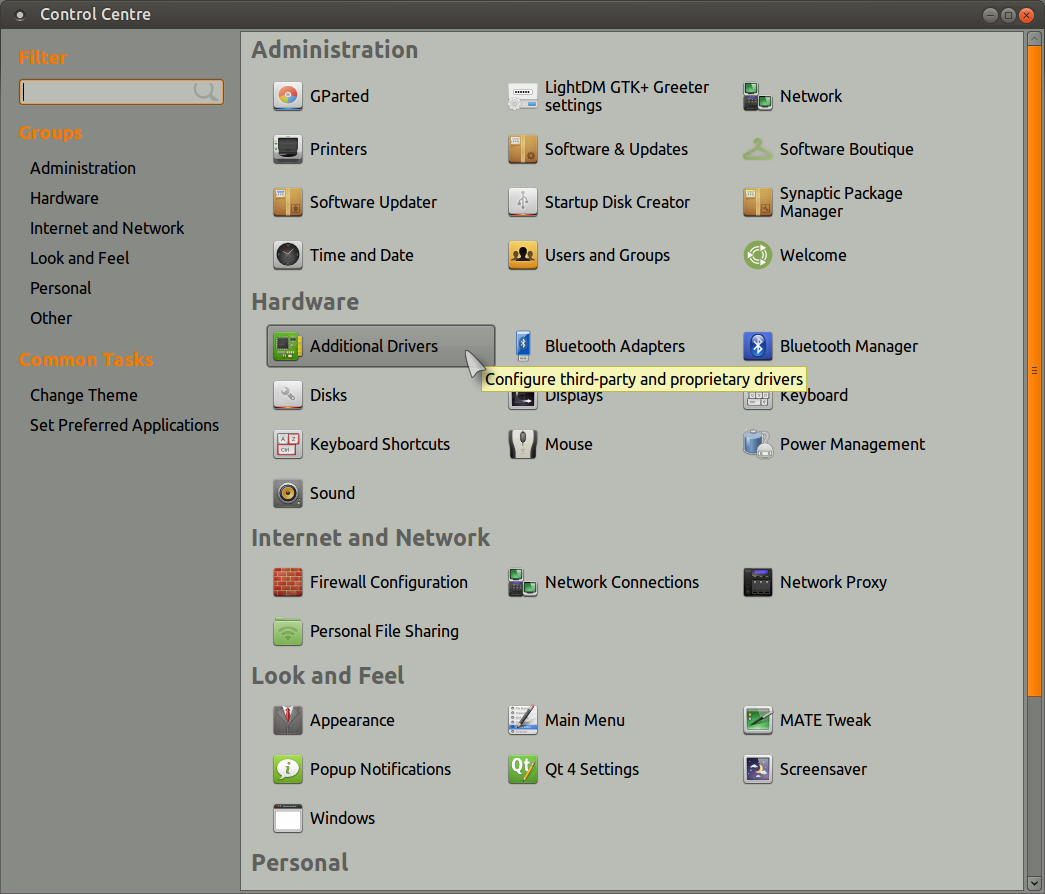Open Keyboard Shortcuts icon
1045x894 pixels.
tap(287, 444)
